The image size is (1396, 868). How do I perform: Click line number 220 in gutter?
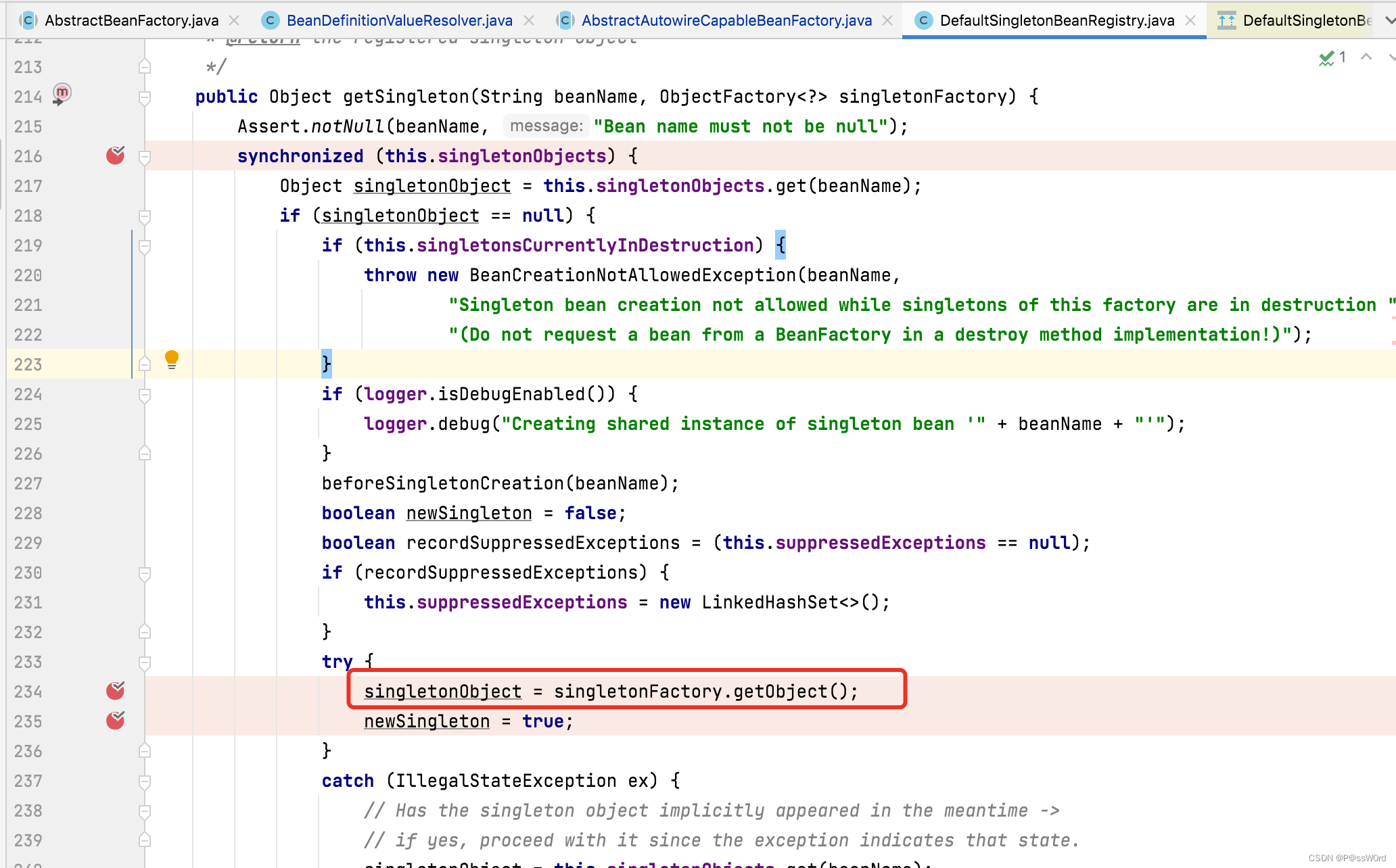click(28, 275)
